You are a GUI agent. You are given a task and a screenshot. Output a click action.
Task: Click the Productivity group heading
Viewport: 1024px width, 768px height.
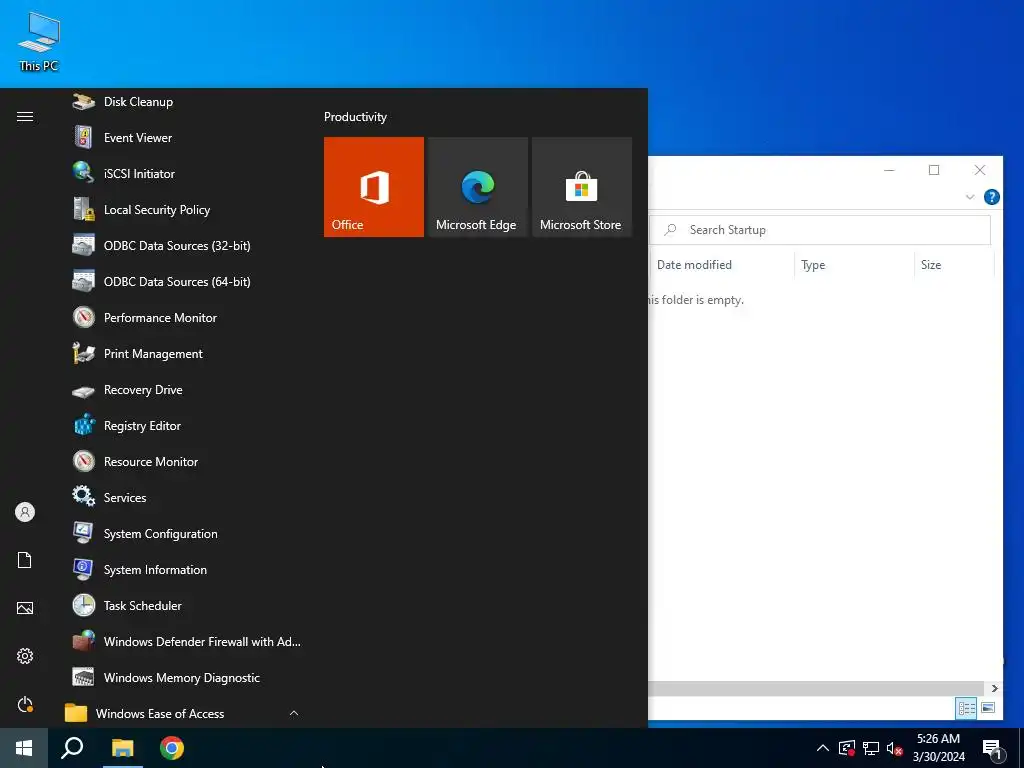355,117
